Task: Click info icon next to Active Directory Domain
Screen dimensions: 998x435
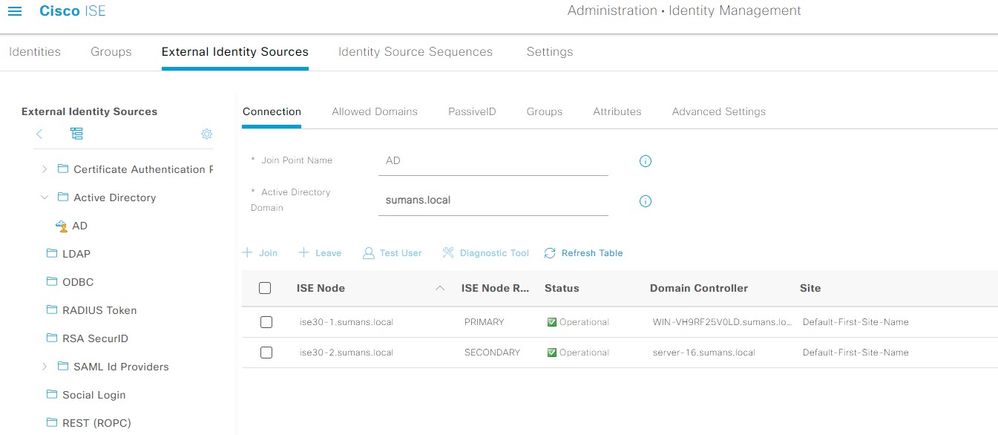Action: [645, 201]
